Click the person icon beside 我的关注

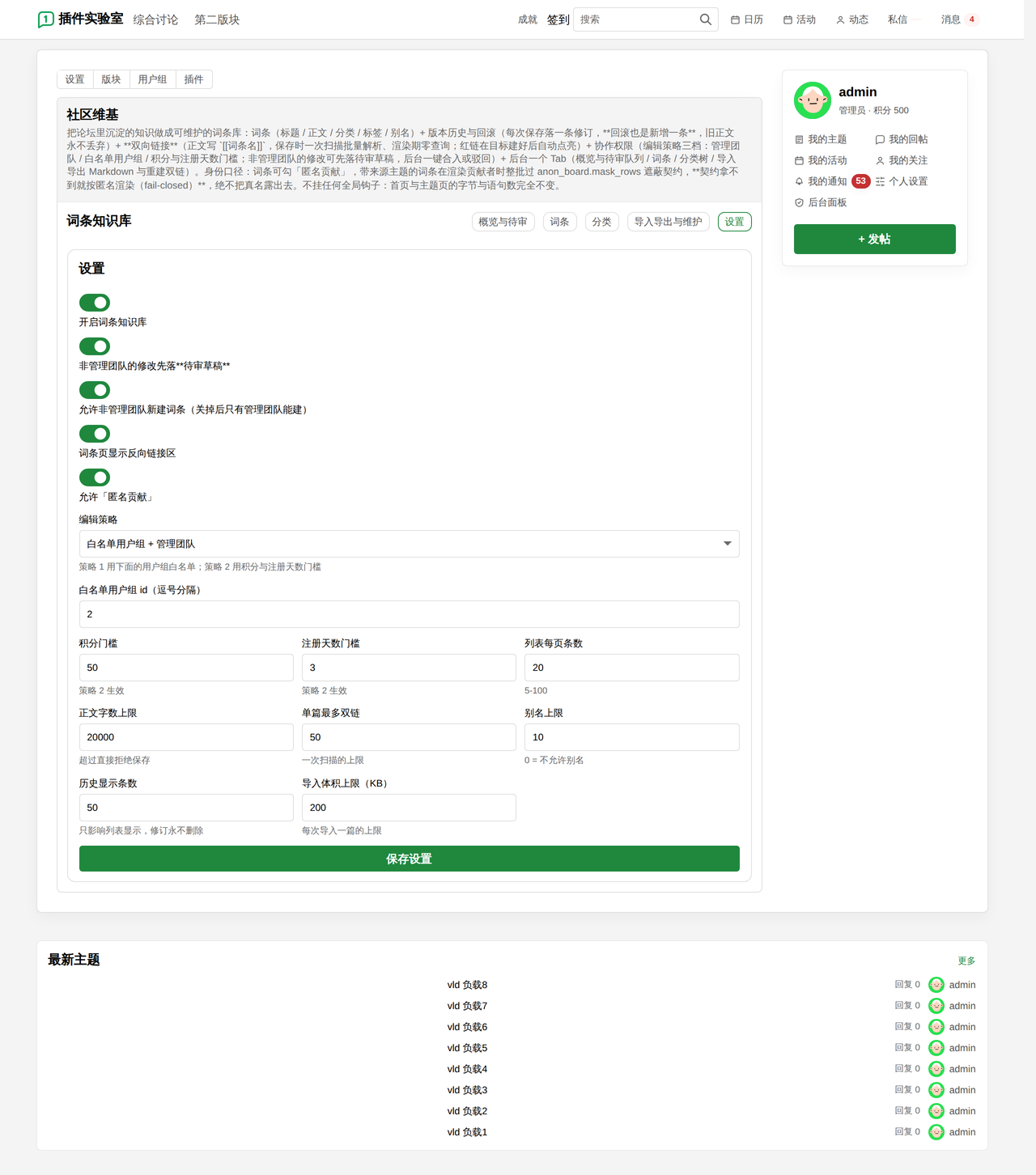click(x=880, y=160)
